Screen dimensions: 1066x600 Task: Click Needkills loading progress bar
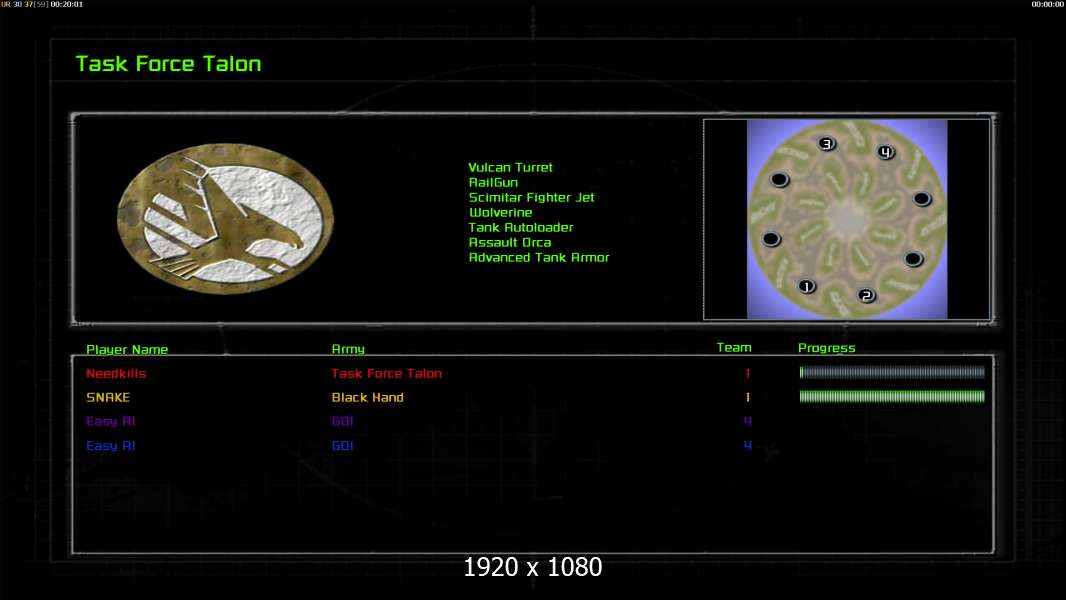point(892,372)
